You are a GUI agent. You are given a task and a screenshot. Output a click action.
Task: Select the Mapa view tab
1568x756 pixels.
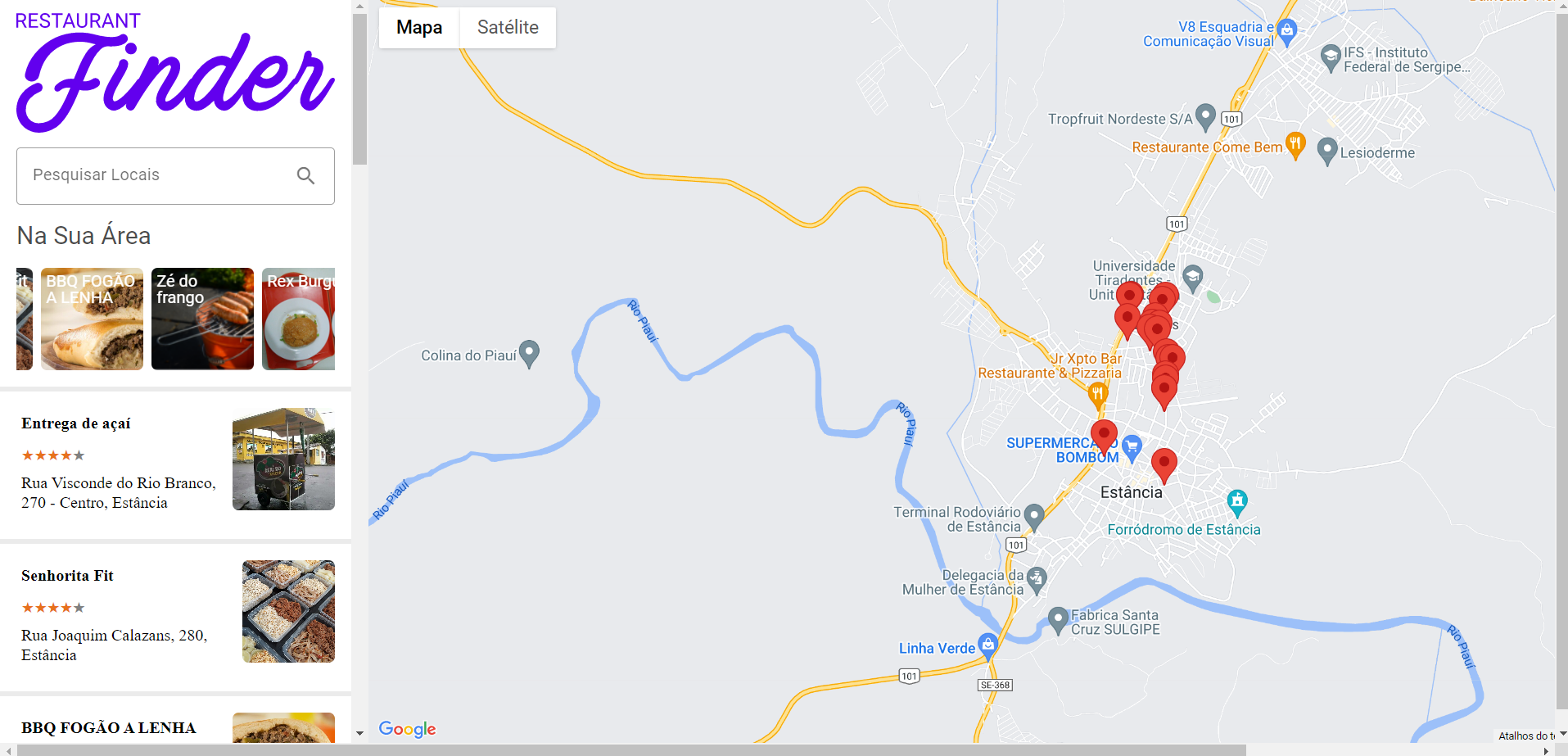click(x=419, y=28)
